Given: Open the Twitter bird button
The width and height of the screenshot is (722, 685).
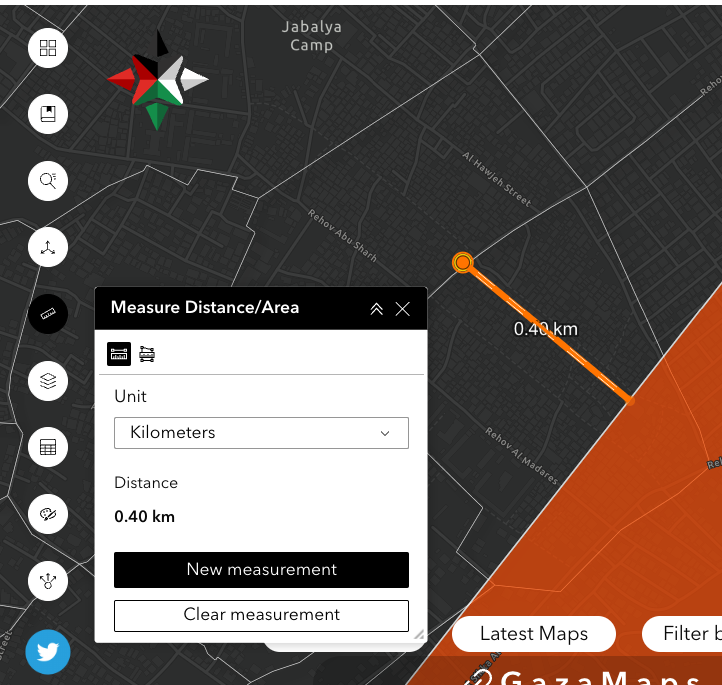Looking at the screenshot, I should click(48, 652).
